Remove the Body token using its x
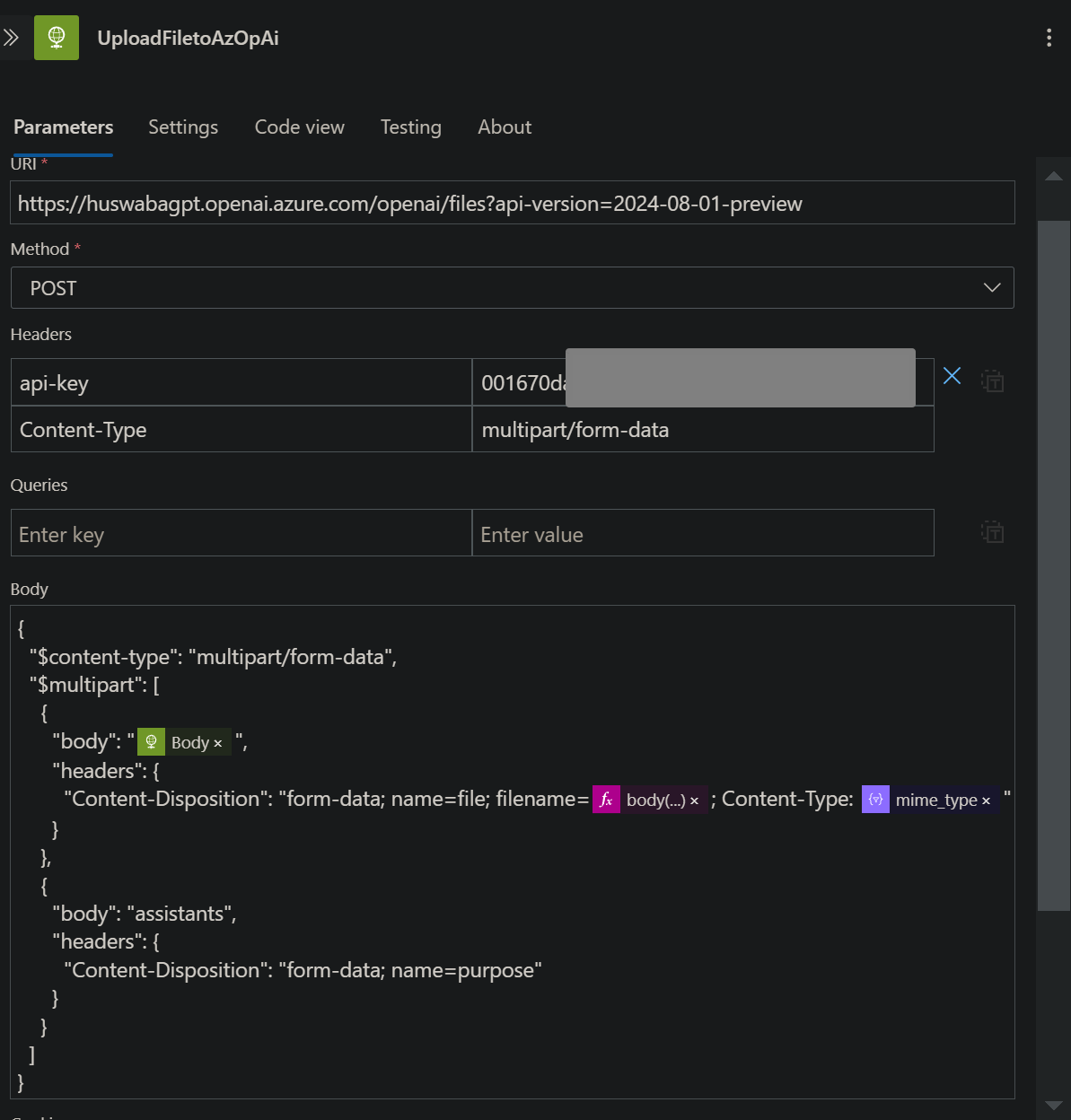The width and height of the screenshot is (1071, 1120). (x=216, y=743)
